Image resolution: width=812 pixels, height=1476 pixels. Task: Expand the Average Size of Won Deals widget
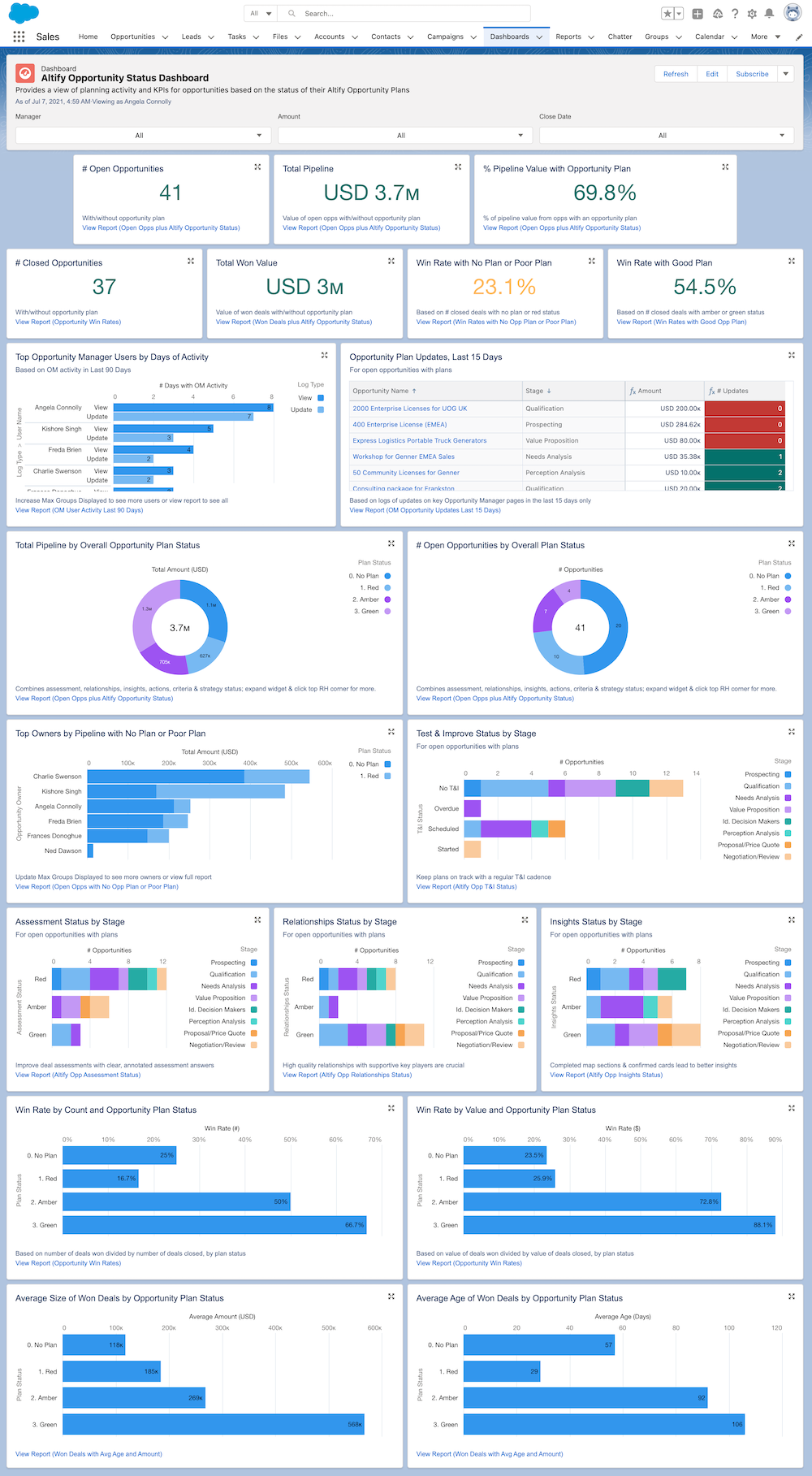pos(391,1296)
